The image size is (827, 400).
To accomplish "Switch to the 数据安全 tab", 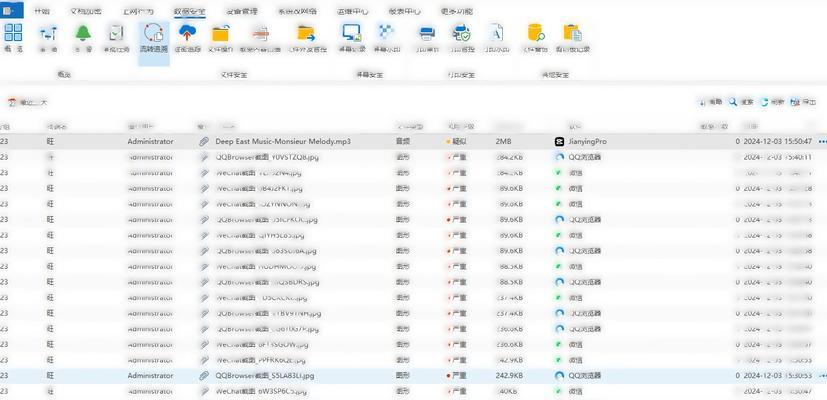I will 190,11.
